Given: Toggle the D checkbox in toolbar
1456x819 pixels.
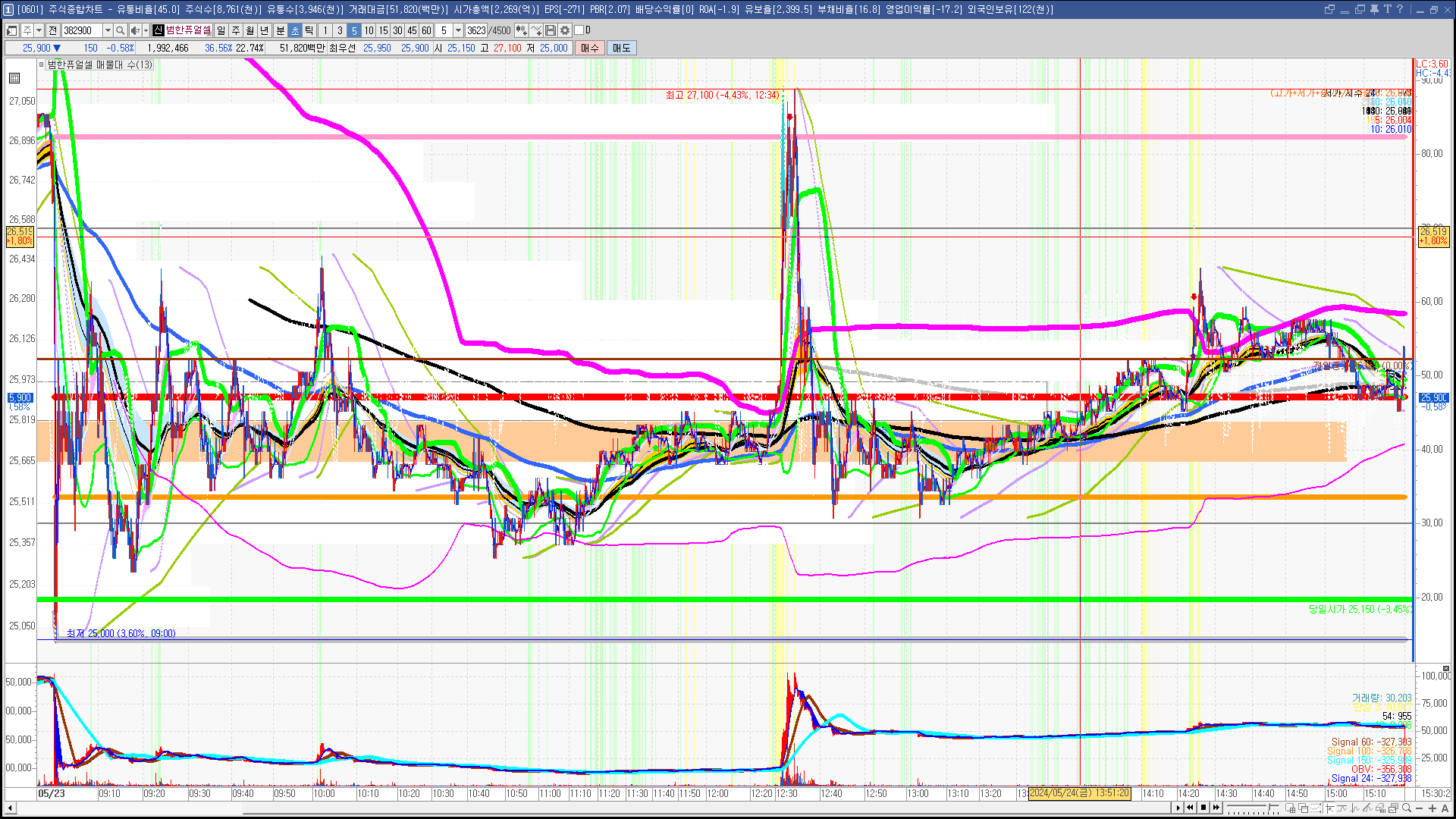Looking at the screenshot, I should click(579, 30).
